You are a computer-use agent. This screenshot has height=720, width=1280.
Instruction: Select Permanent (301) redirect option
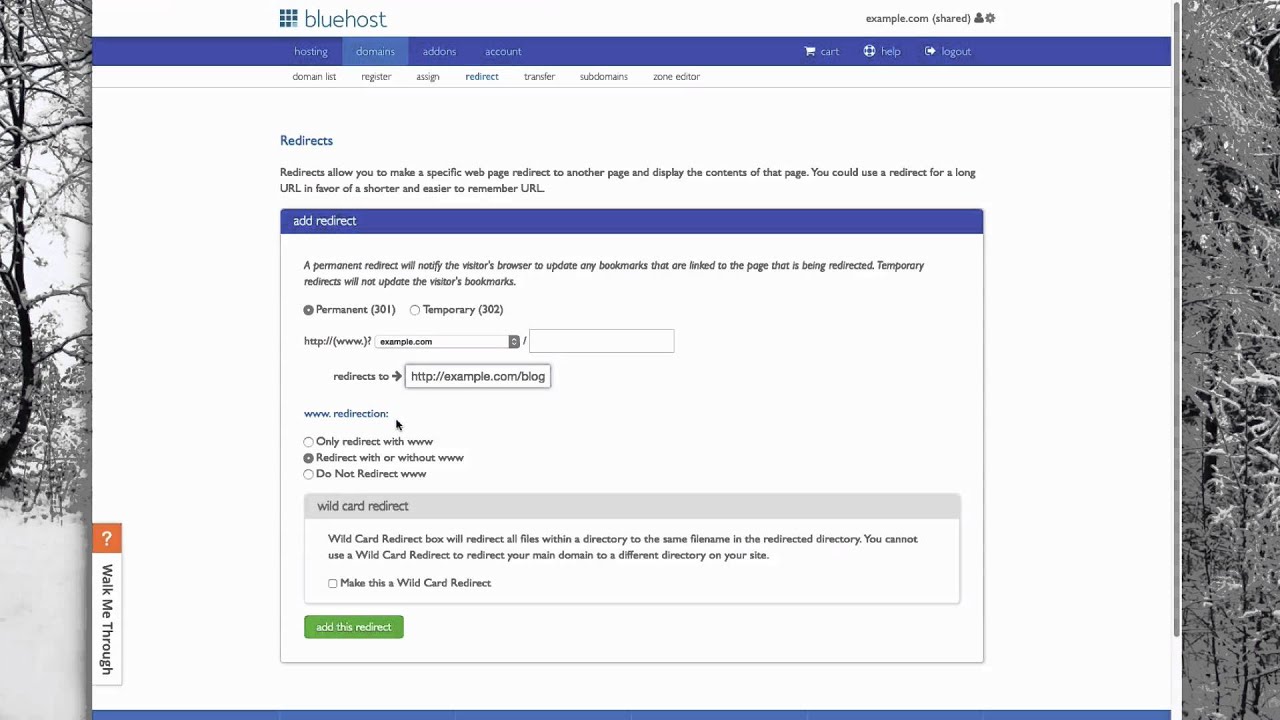tap(309, 310)
